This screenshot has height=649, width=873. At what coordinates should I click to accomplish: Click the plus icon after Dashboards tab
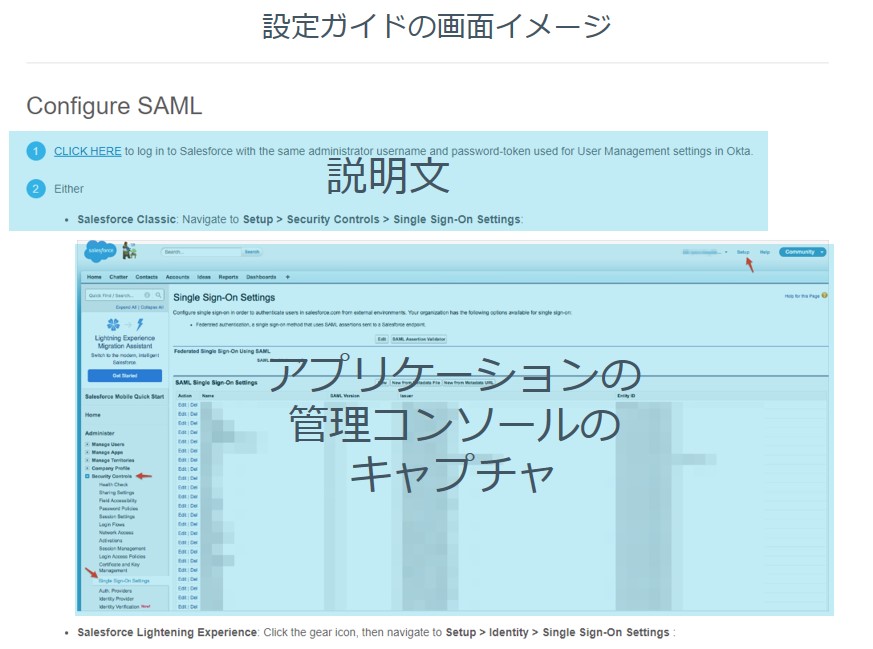coord(287,277)
